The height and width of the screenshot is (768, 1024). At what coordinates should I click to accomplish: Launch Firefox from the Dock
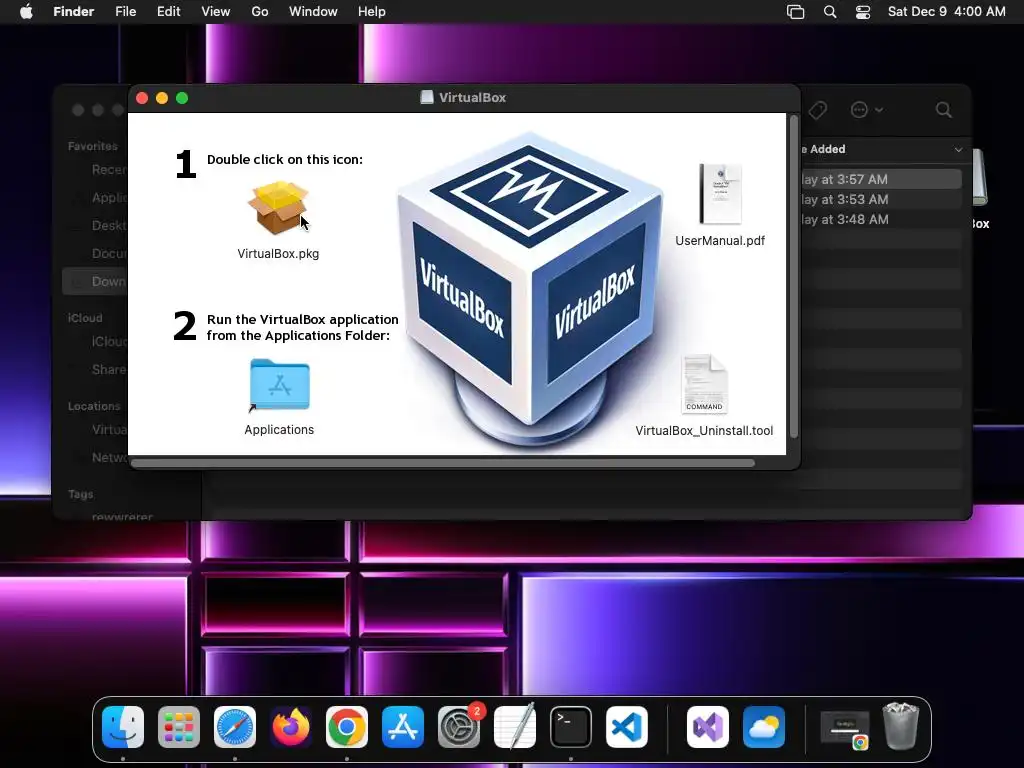coord(291,726)
